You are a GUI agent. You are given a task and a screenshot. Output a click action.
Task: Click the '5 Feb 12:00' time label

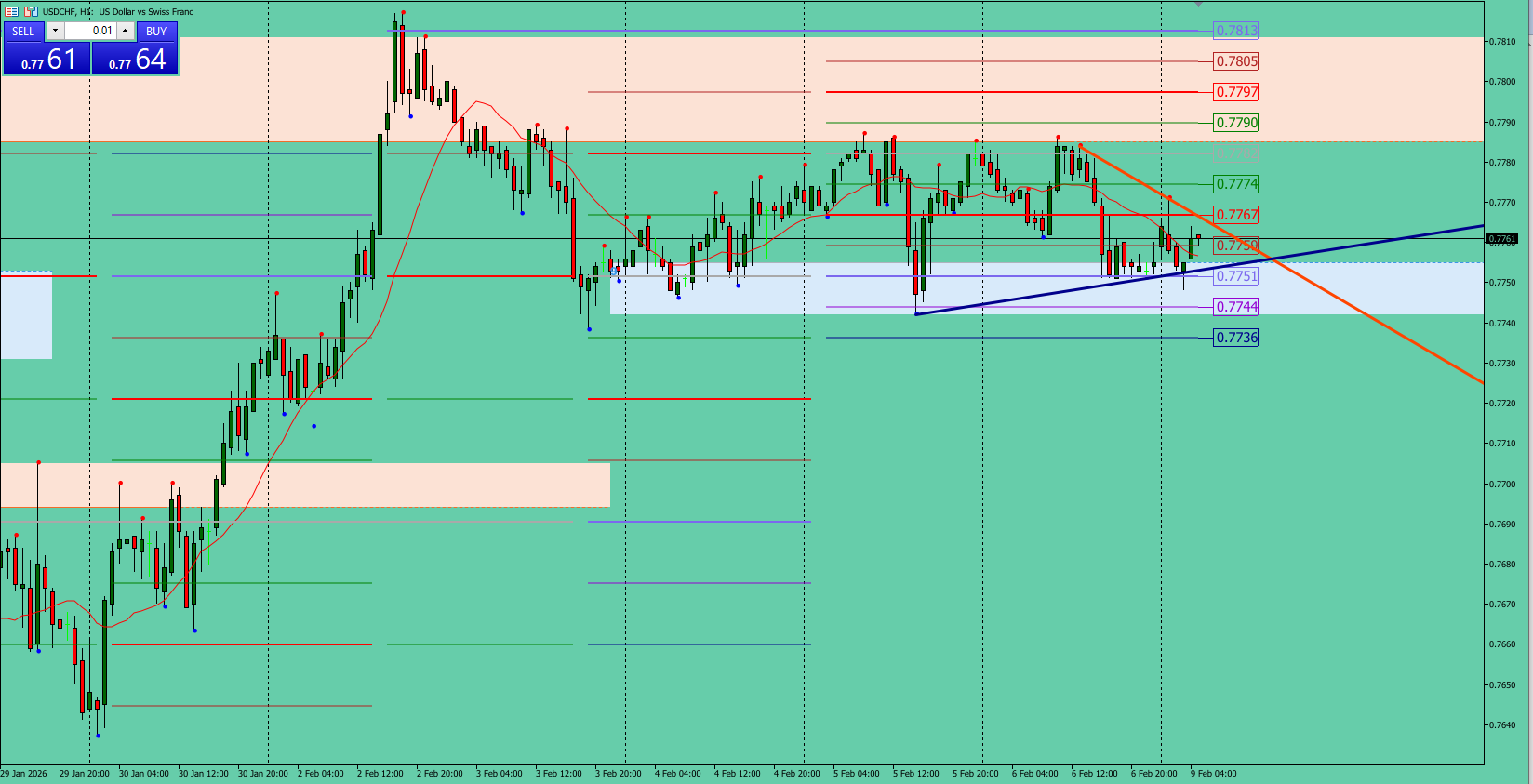[x=916, y=774]
